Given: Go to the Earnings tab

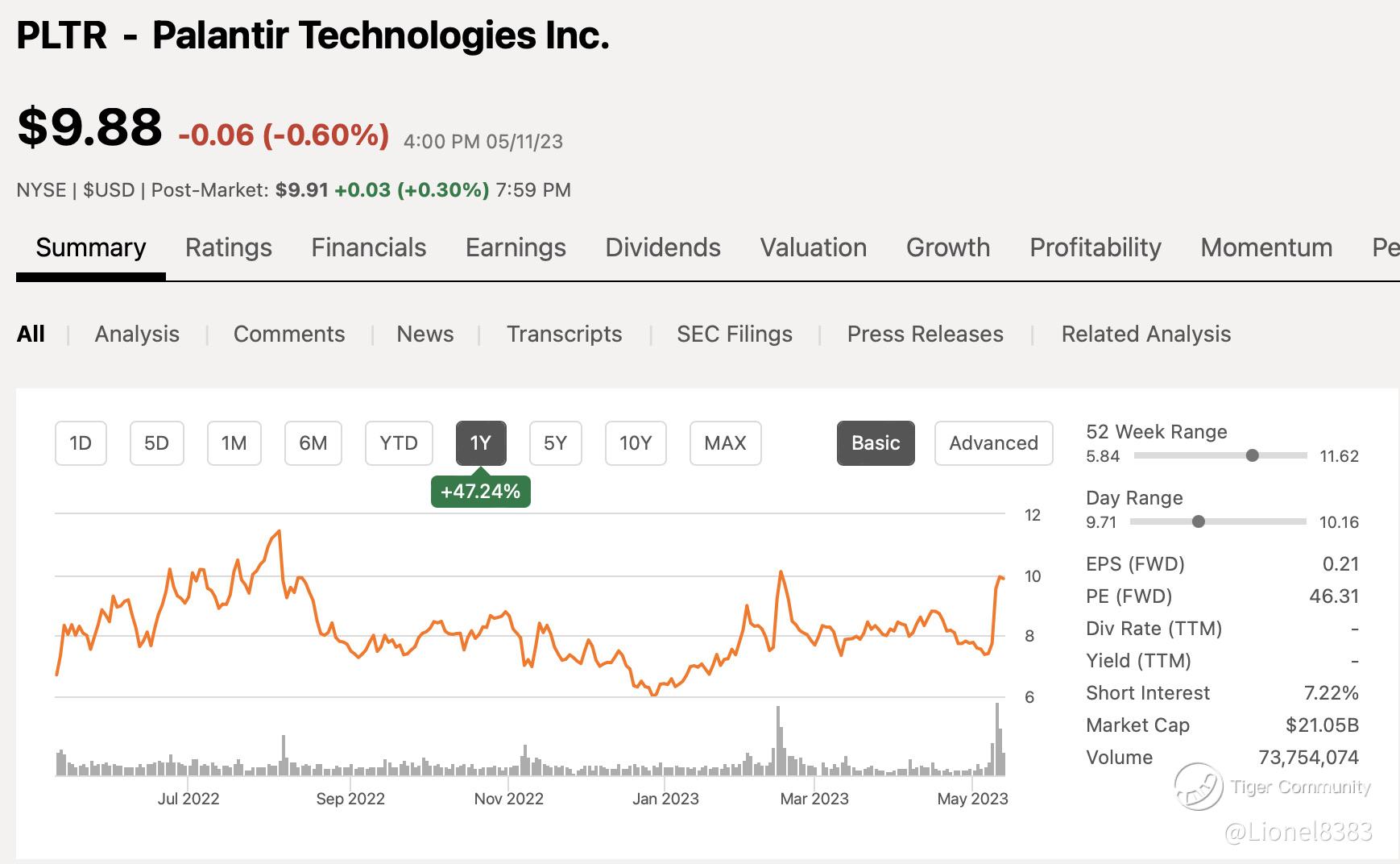Looking at the screenshot, I should pos(516,247).
